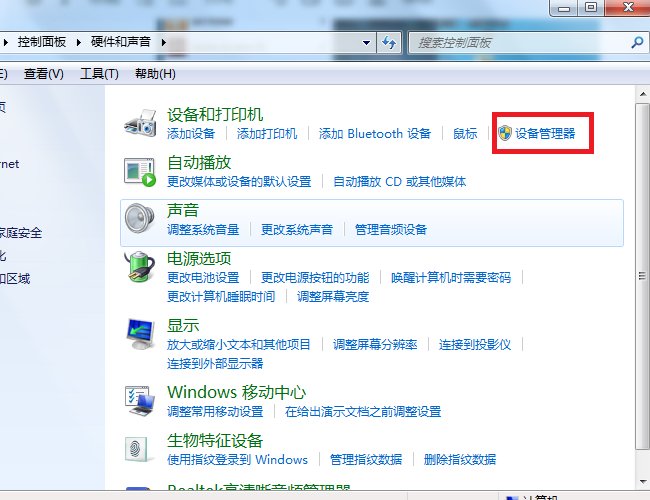This screenshot has width=650, height=500.
Task: Click the Display monitor icon
Action: tap(140, 334)
